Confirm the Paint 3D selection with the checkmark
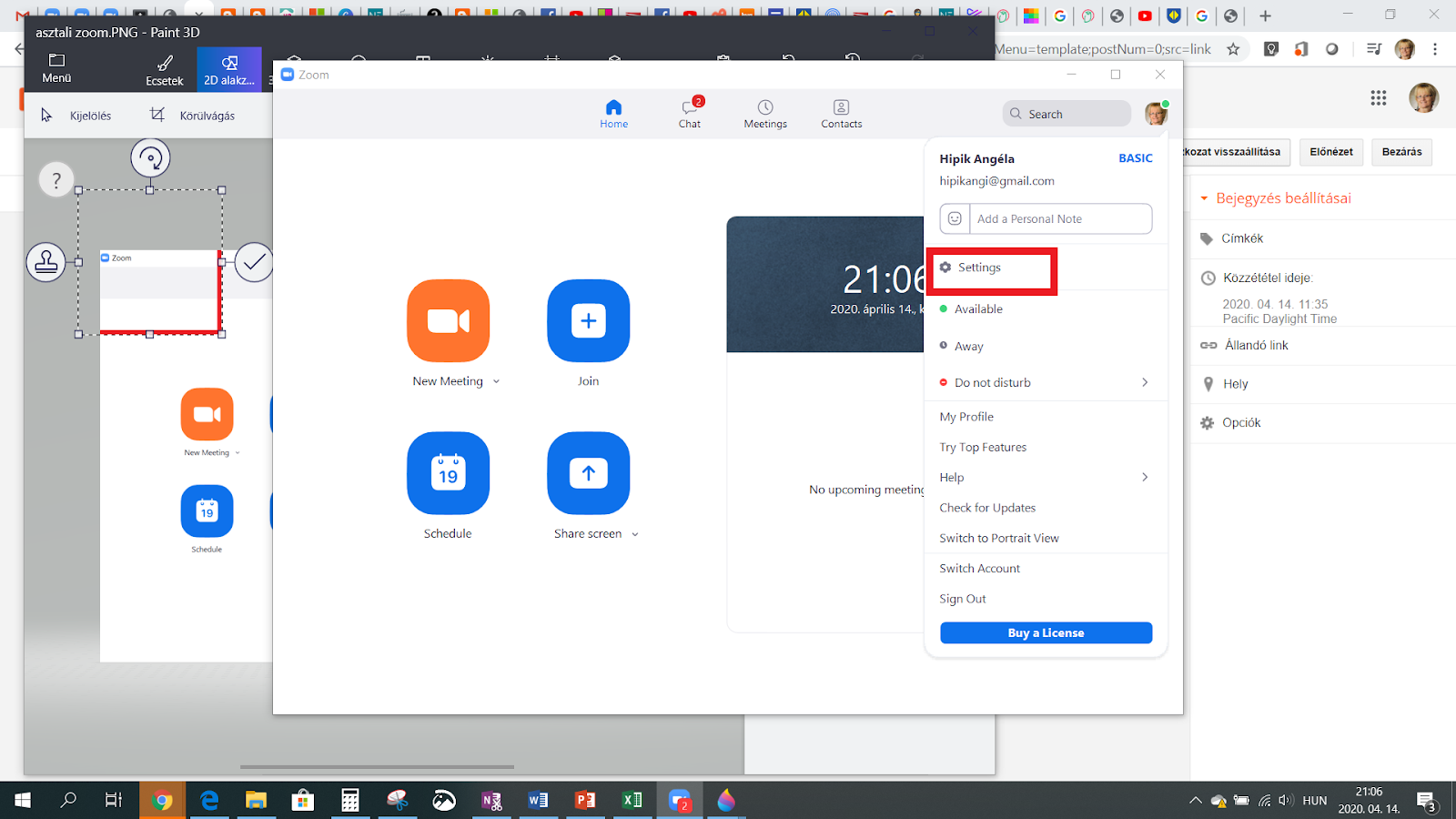 click(x=254, y=262)
